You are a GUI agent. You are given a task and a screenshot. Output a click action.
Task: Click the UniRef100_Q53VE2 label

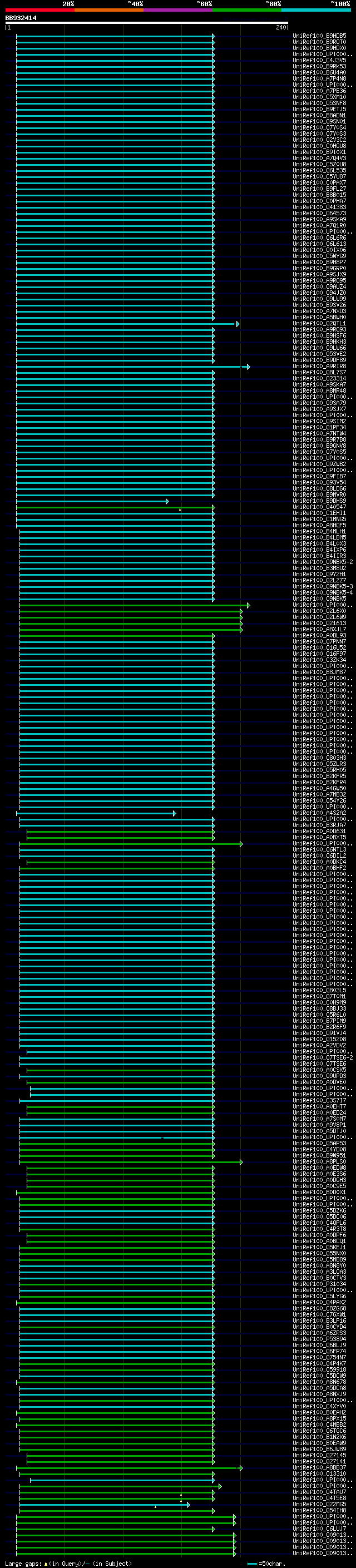pyautogui.click(x=319, y=354)
